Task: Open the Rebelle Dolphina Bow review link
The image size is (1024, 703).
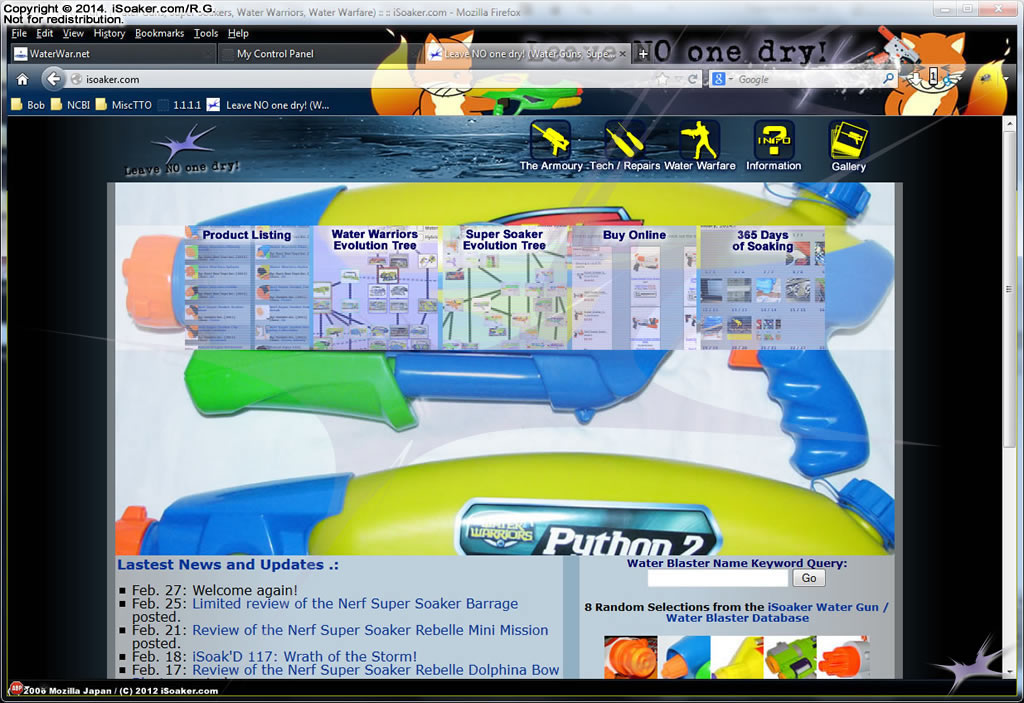Action: (x=376, y=670)
